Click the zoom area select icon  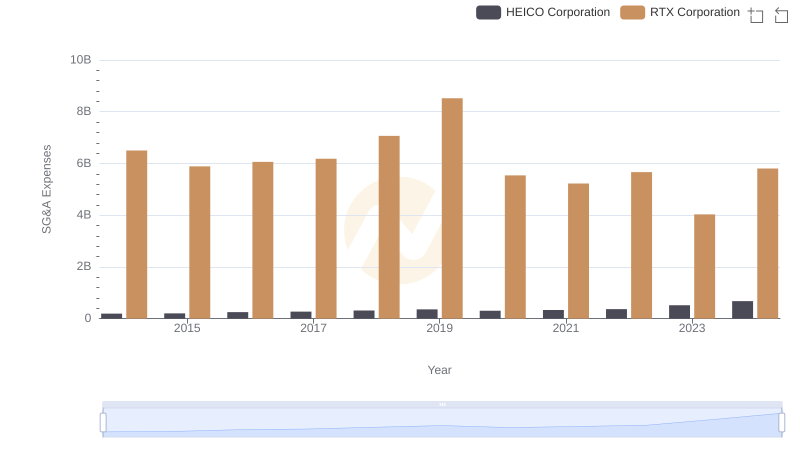click(x=756, y=15)
